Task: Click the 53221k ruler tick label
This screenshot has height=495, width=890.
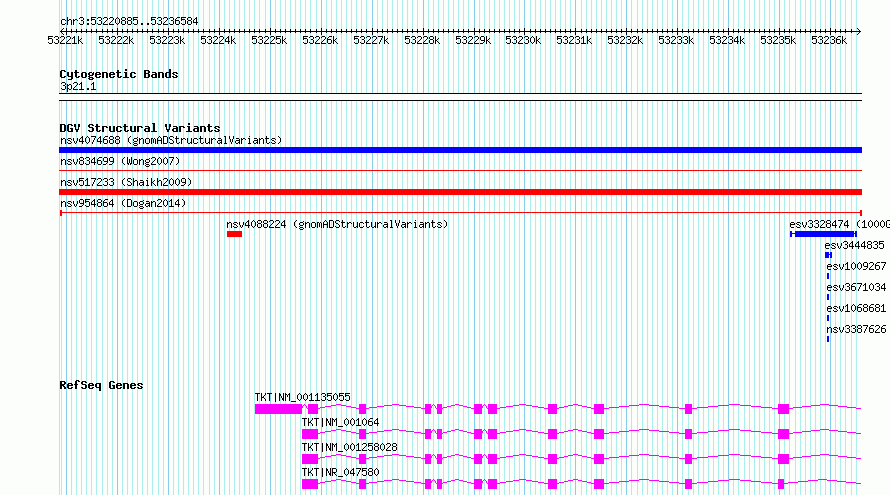Action: click(65, 40)
